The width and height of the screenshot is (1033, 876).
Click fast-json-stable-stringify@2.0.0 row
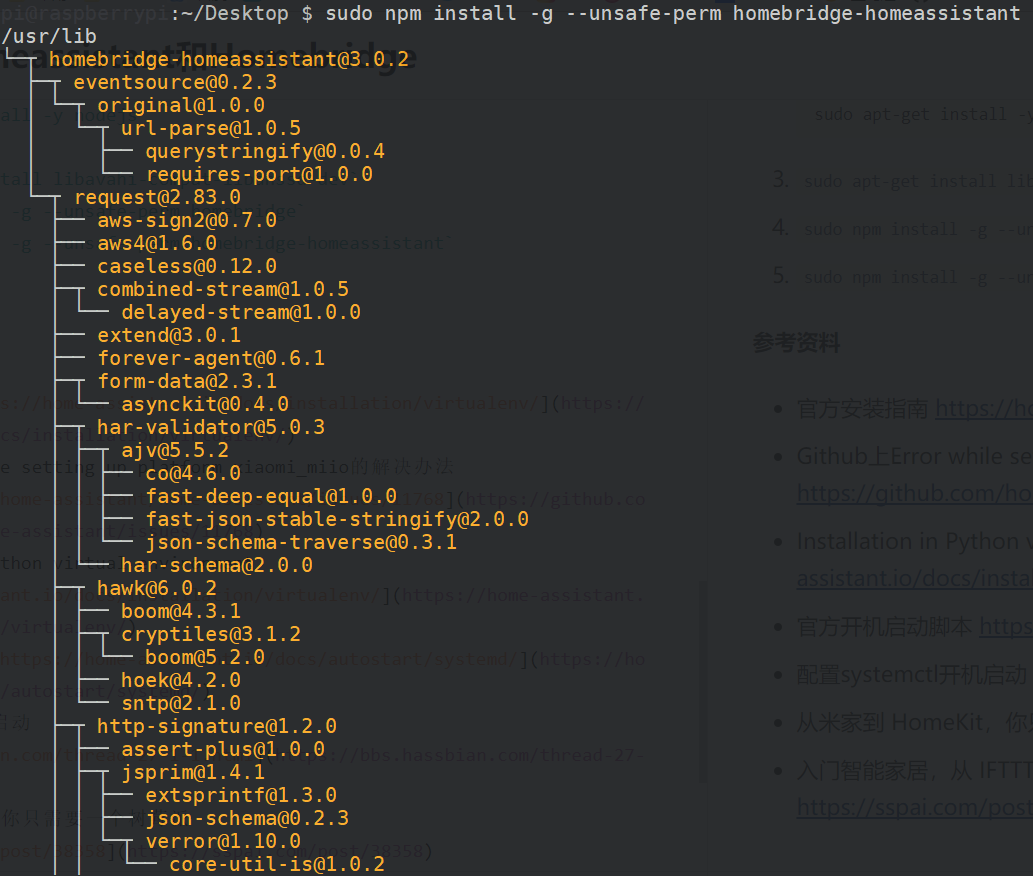[337, 519]
